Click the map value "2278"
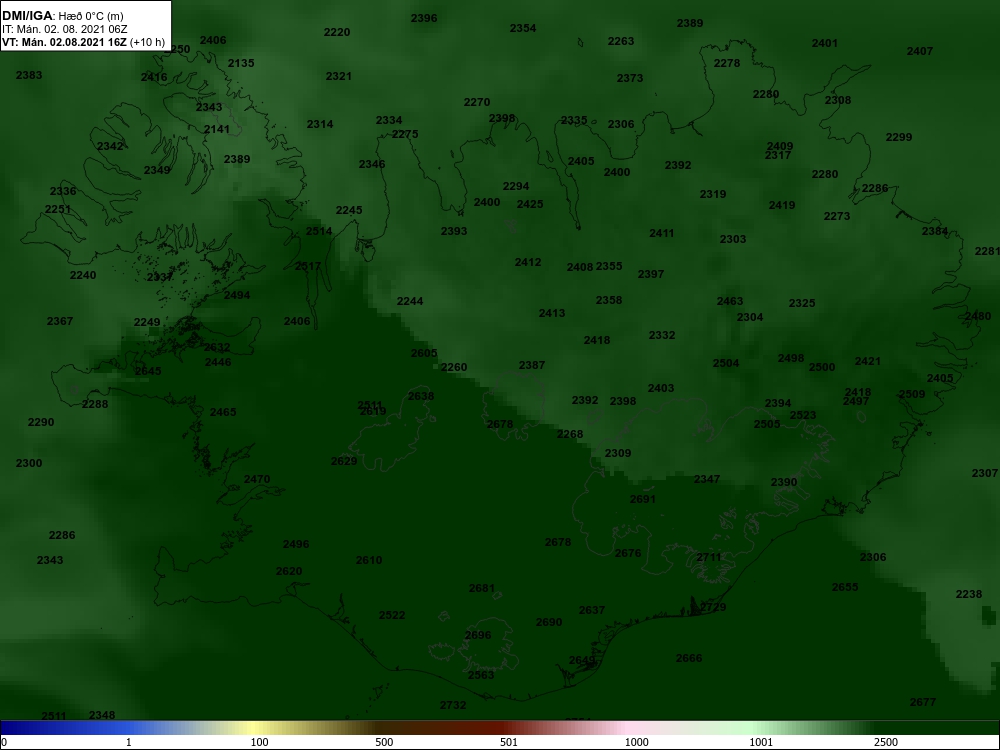 pyautogui.click(x=727, y=63)
